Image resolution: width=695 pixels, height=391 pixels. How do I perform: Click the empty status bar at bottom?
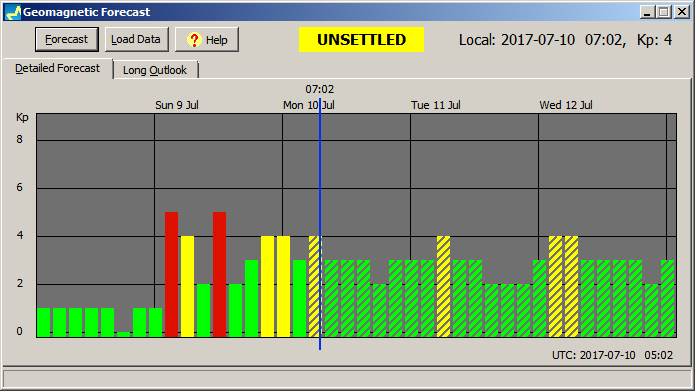pyautogui.click(x=347, y=379)
